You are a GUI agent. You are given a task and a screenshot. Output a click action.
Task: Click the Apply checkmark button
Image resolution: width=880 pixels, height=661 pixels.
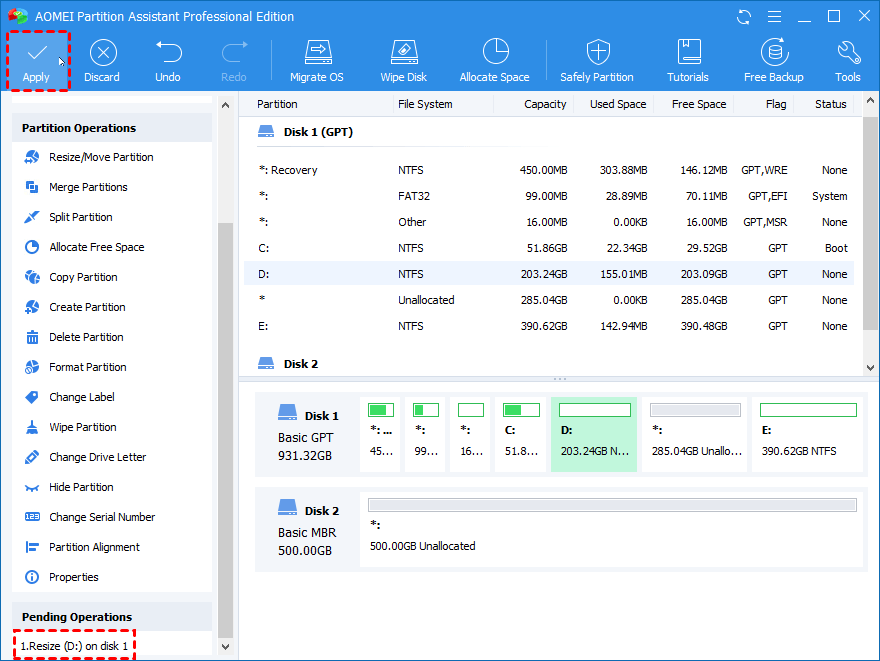(x=36, y=60)
